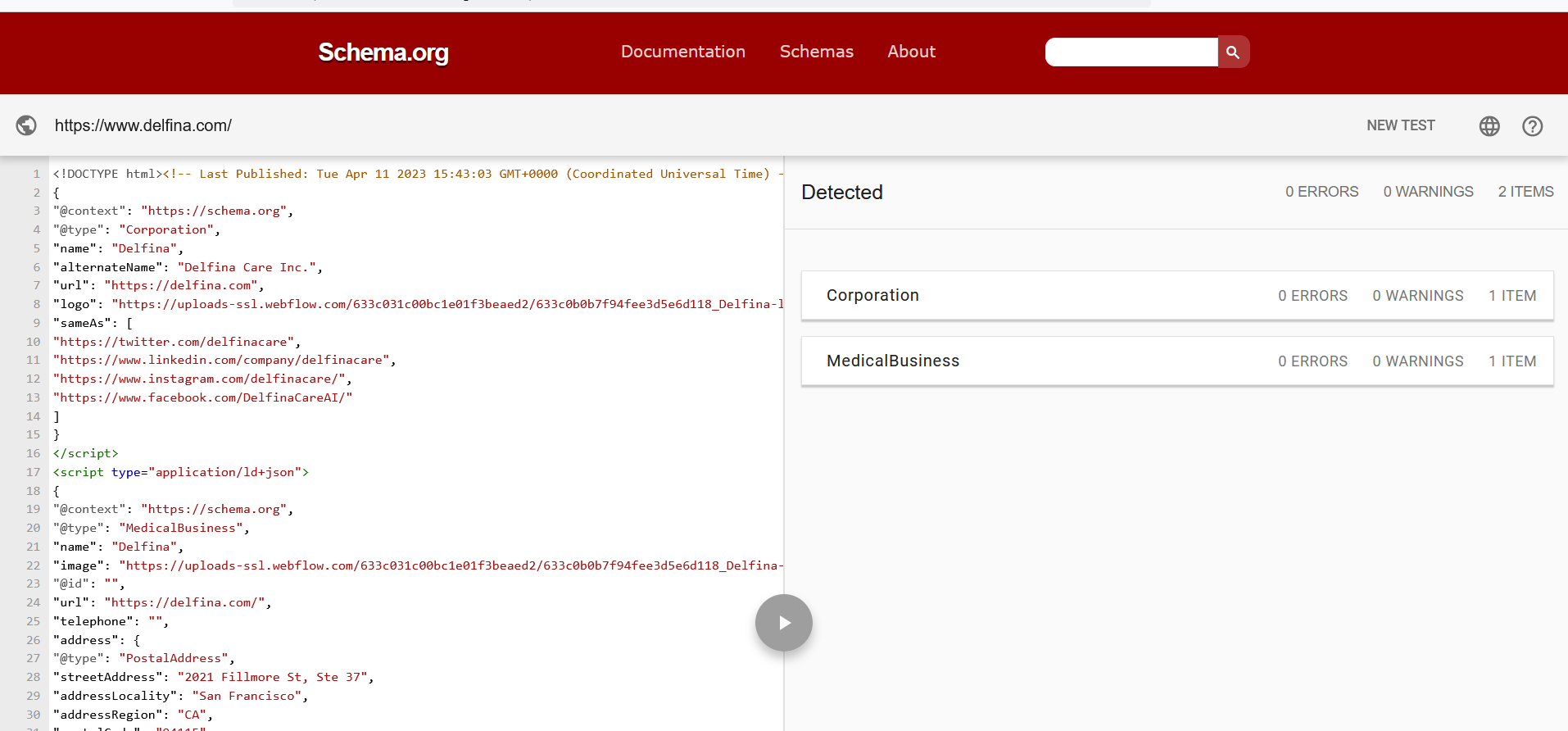Click the "addressLocality" San Francisco line
The width and height of the screenshot is (1568, 731).
180,696
